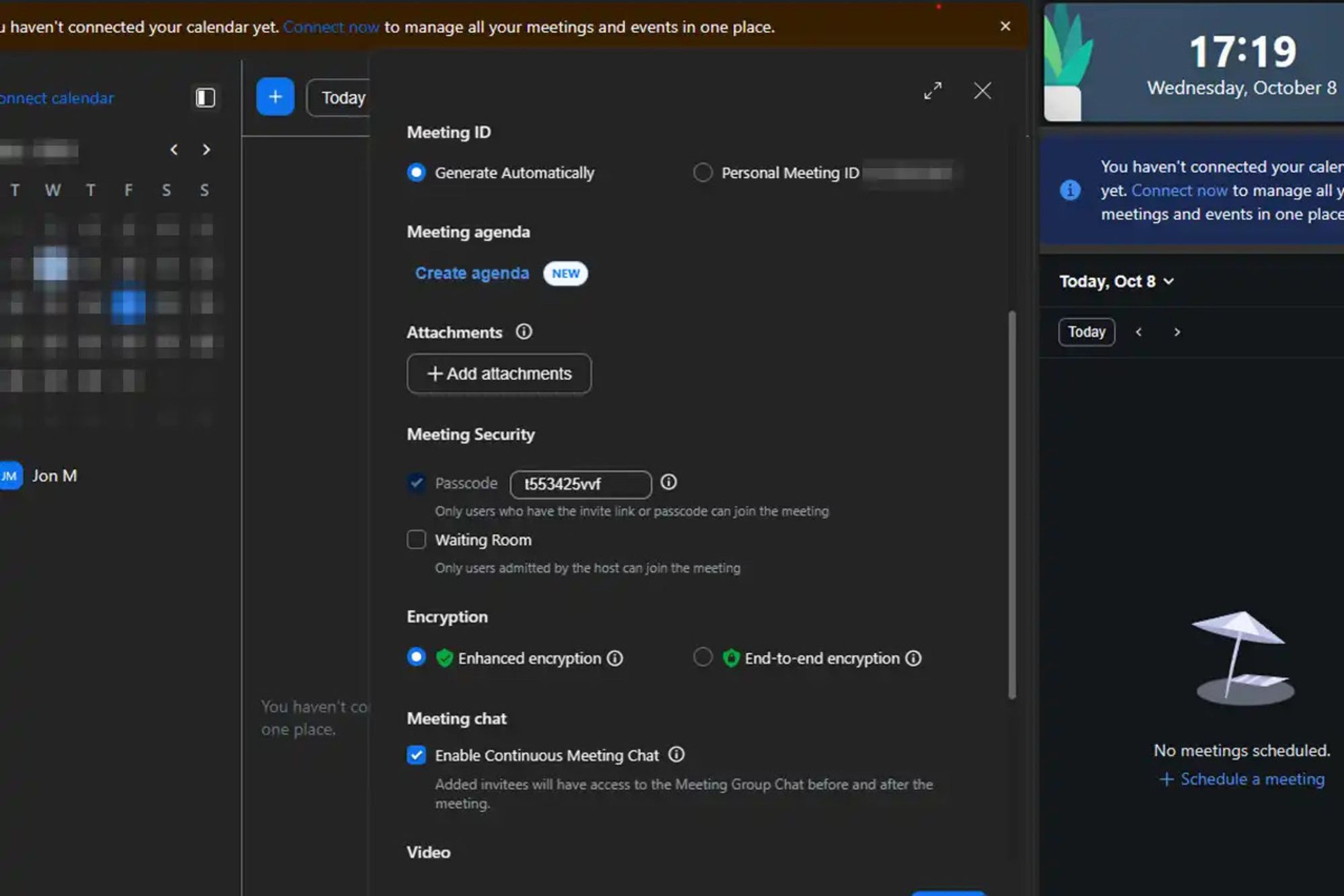Click the Continuous Meeting Chat info icon
The image size is (1344, 896).
click(x=676, y=755)
